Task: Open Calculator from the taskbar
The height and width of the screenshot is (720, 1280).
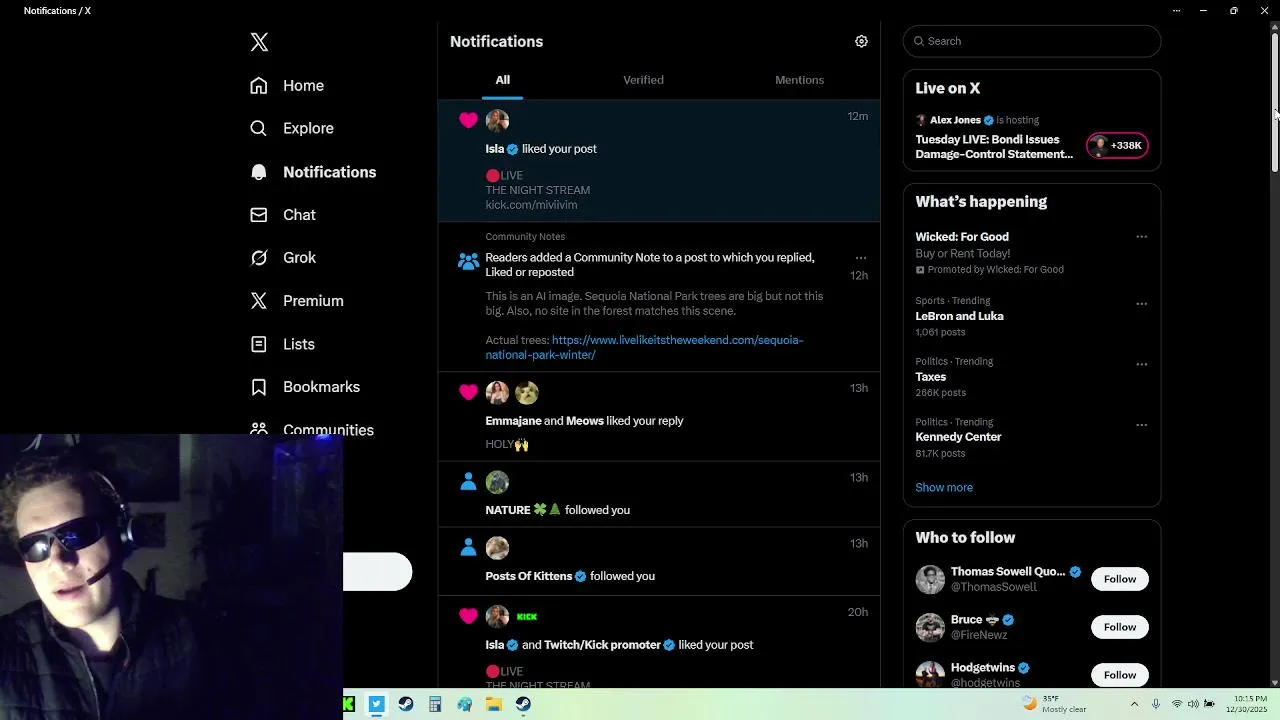Action: (435, 704)
